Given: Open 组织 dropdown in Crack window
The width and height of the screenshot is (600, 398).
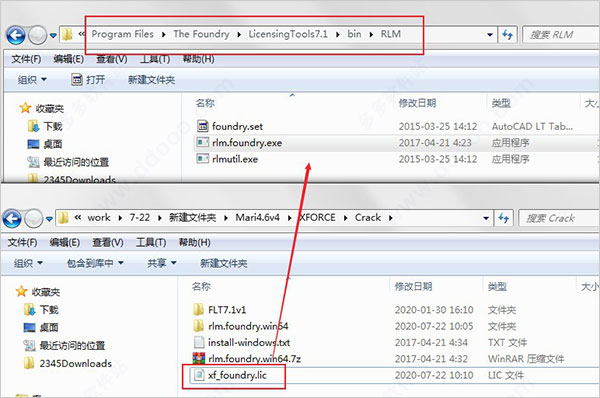Looking at the screenshot, I should coord(28,263).
